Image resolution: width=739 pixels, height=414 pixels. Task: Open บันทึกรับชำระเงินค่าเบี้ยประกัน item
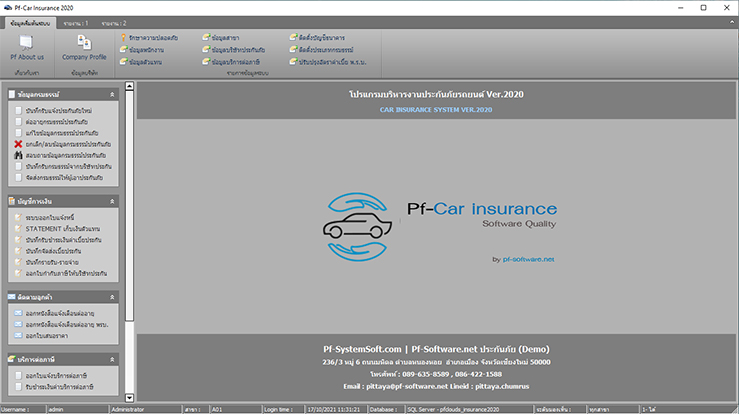pyautogui.click(x=58, y=240)
